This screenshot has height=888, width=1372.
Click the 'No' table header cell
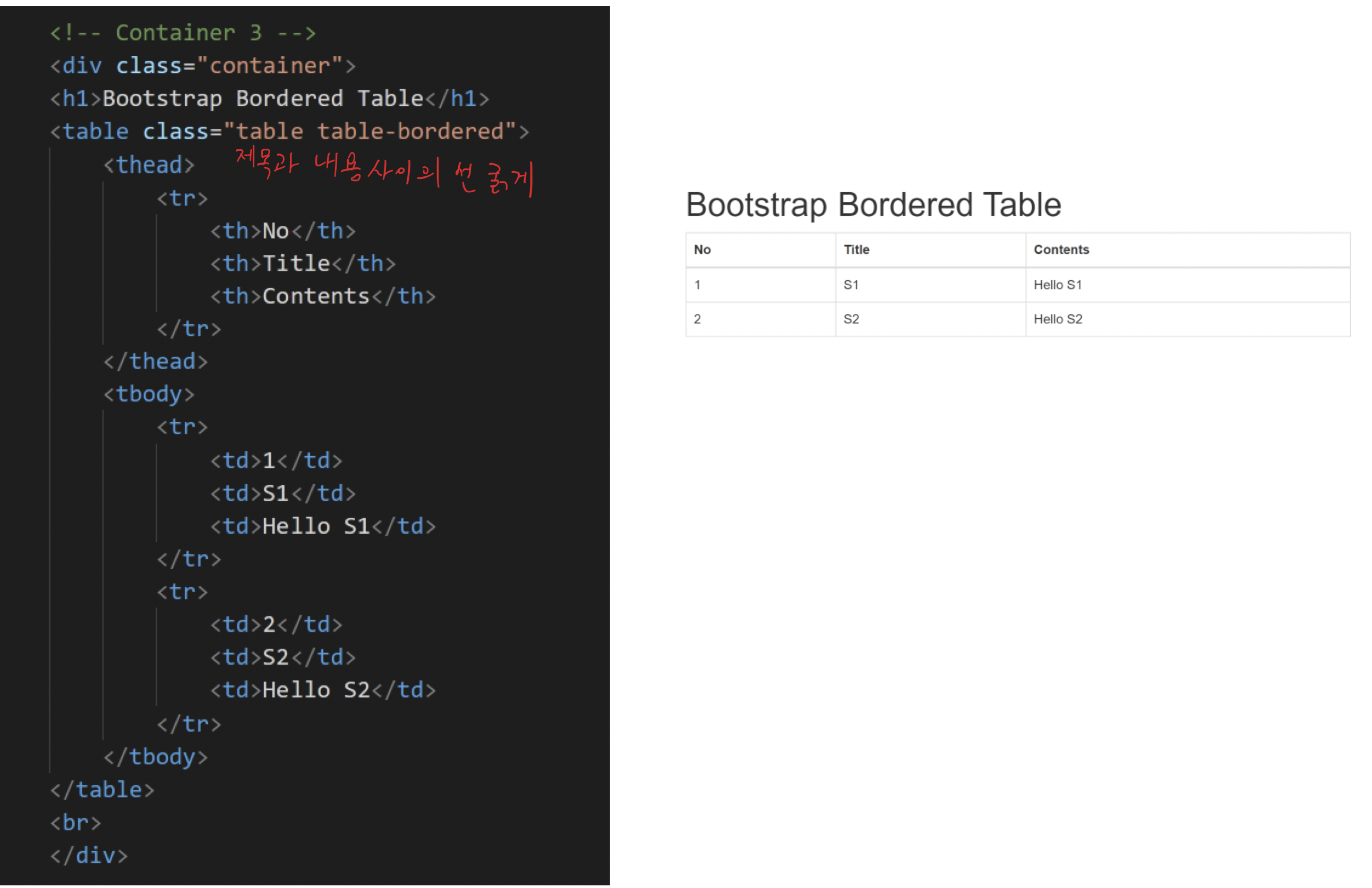(x=702, y=250)
